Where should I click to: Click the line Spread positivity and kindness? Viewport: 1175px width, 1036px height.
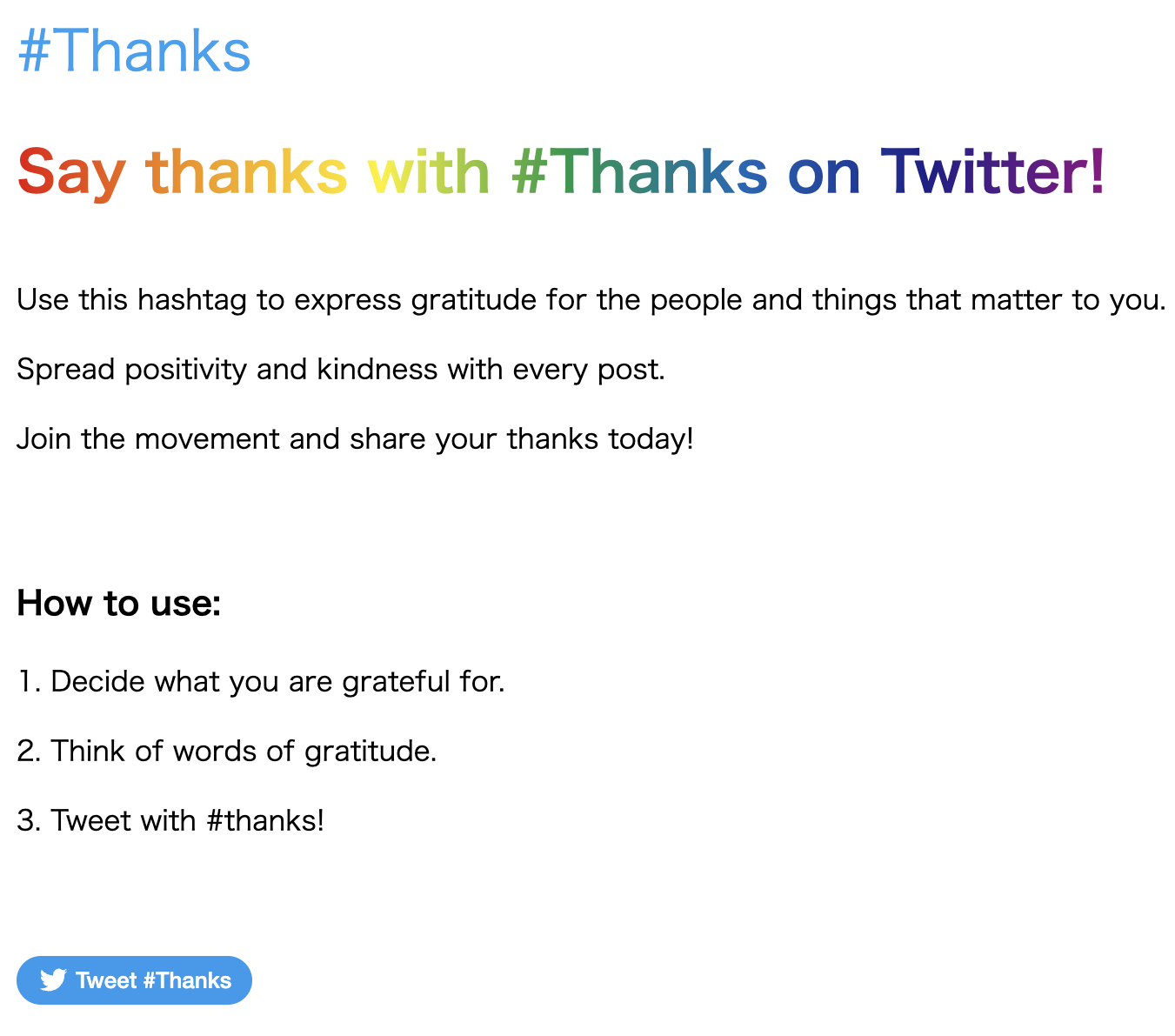pos(341,370)
